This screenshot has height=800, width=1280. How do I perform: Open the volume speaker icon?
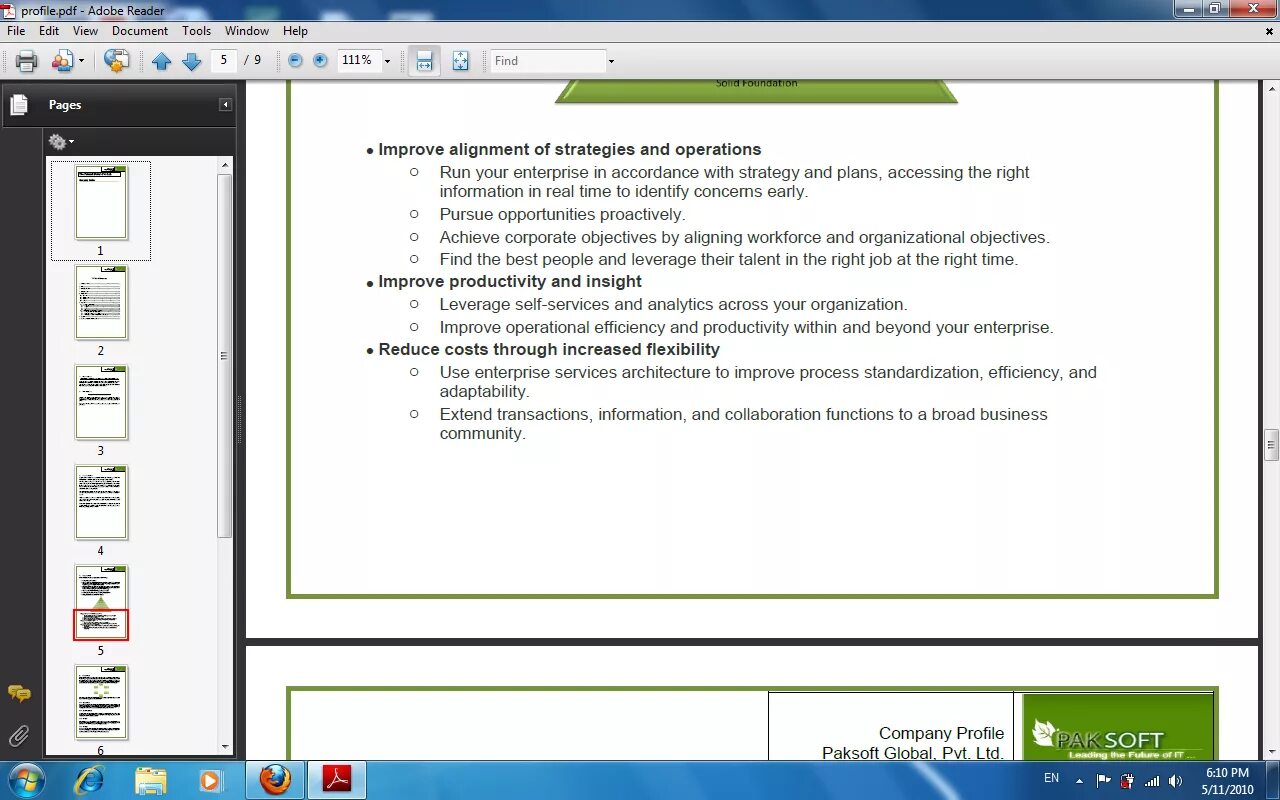tap(1175, 781)
